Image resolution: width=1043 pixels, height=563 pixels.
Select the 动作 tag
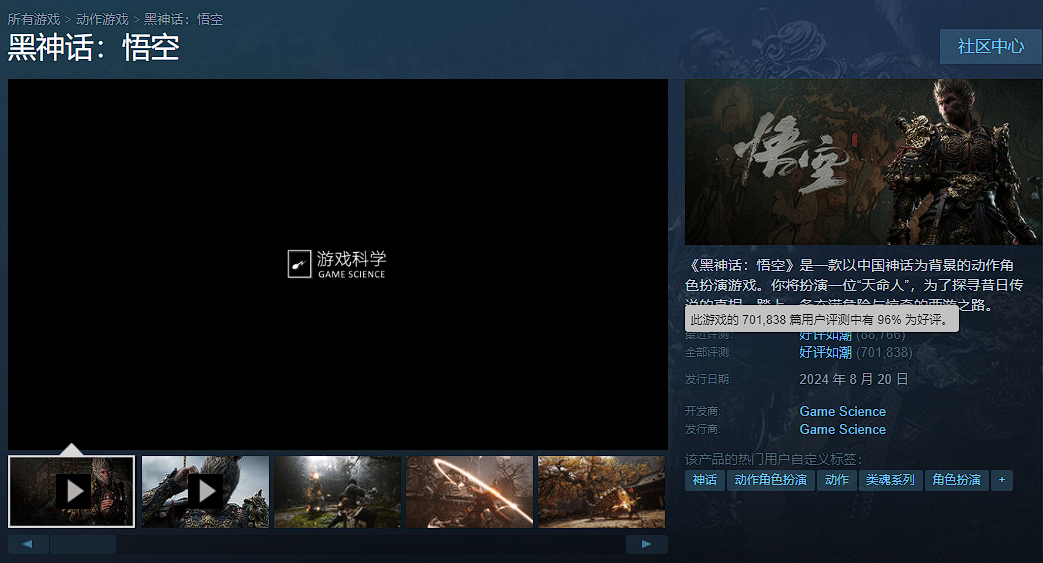pyautogui.click(x=837, y=480)
